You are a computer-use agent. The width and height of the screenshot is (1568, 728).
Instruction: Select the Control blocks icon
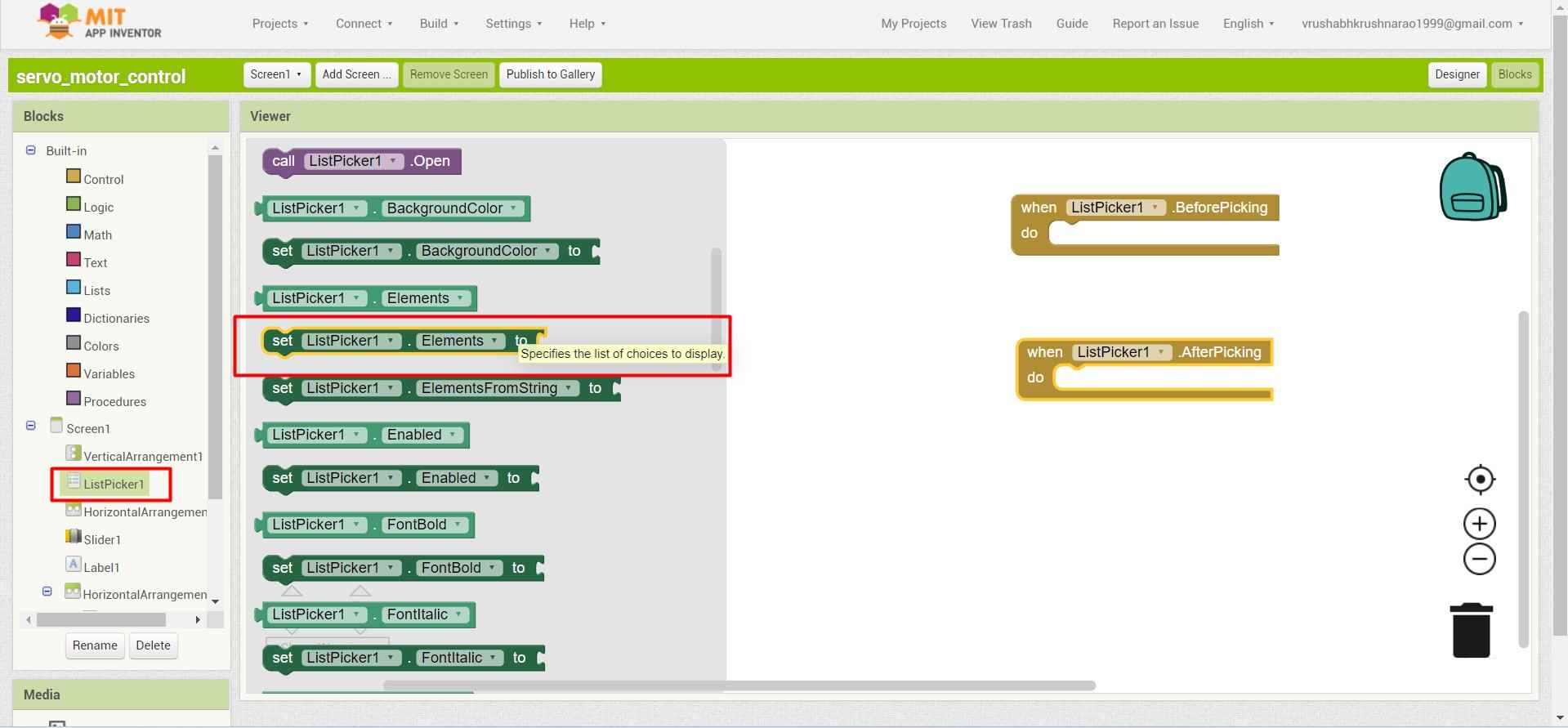(x=74, y=176)
